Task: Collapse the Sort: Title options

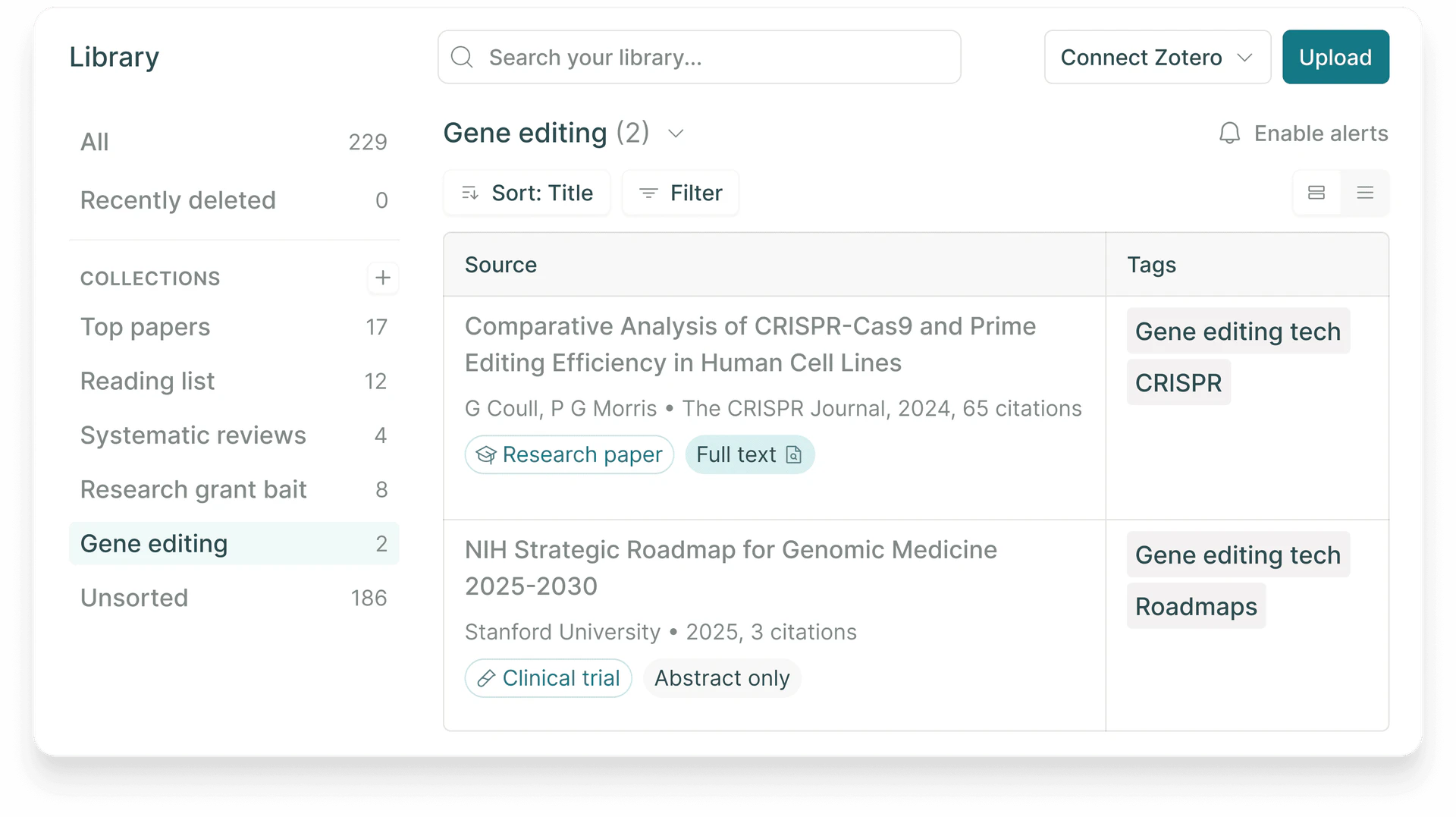Action: [526, 193]
